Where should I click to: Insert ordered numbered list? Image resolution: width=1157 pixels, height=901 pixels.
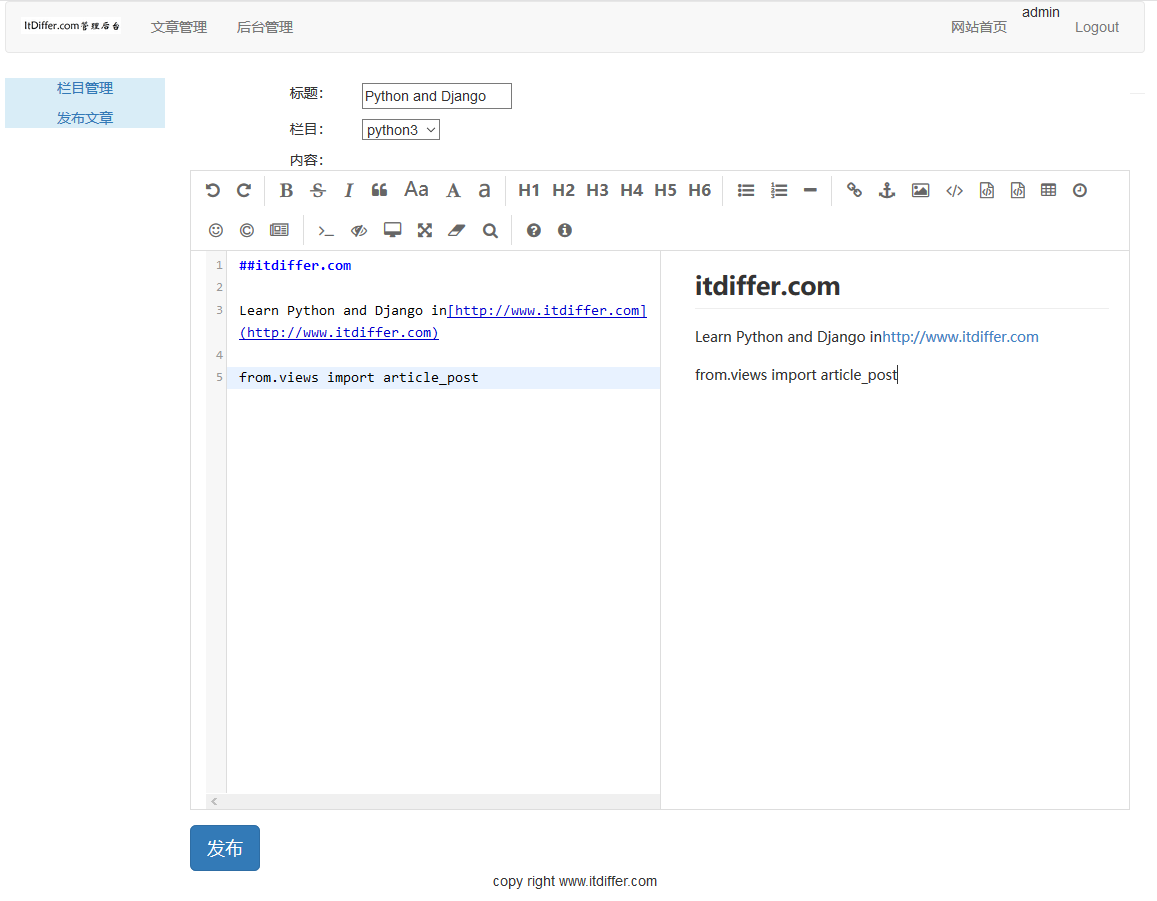[779, 190]
